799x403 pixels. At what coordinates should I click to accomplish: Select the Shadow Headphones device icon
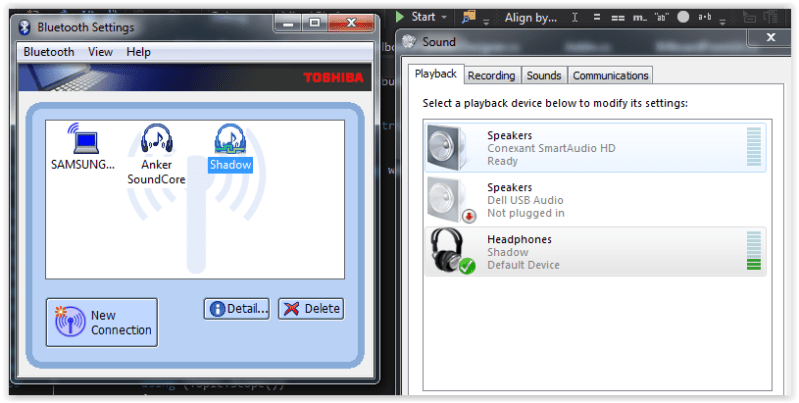(448, 250)
